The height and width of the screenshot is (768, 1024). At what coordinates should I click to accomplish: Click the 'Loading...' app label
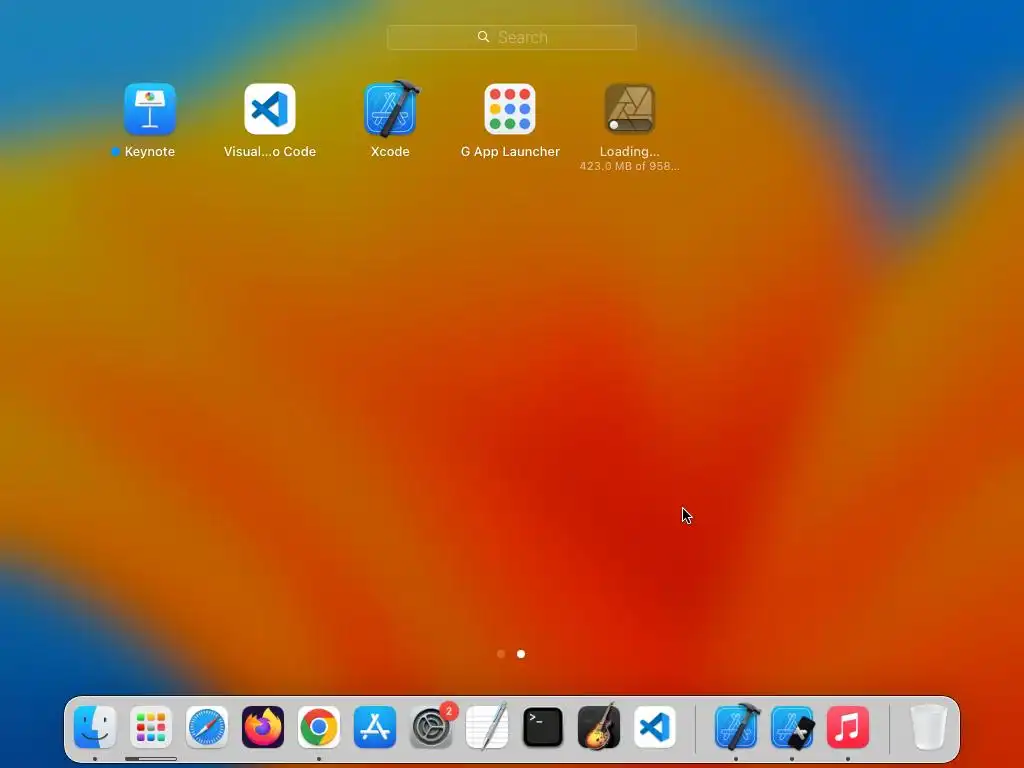630,152
